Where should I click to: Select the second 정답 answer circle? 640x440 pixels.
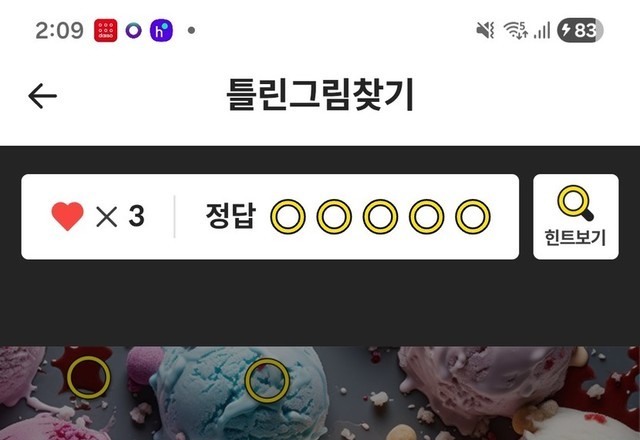[x=334, y=217]
